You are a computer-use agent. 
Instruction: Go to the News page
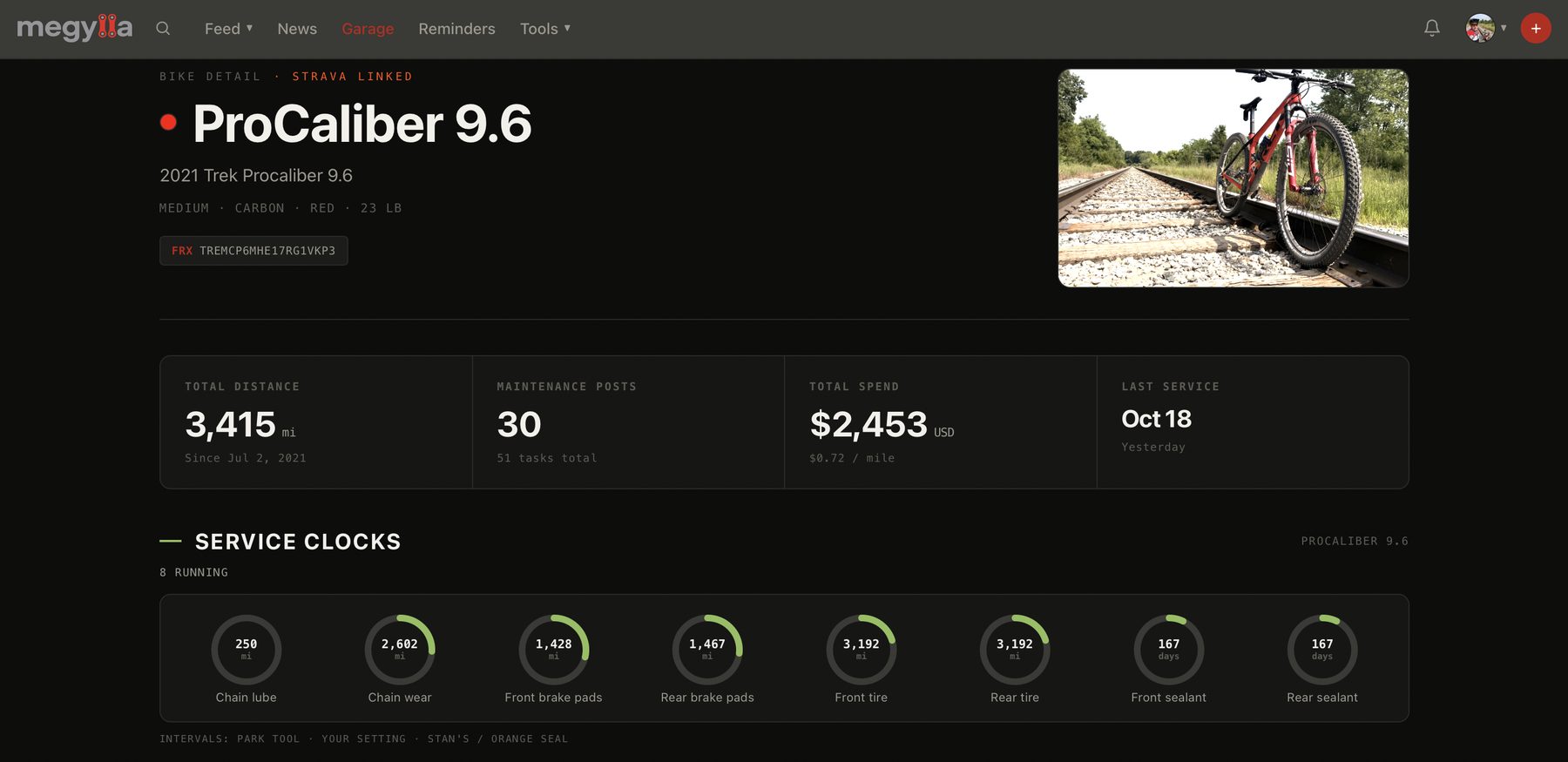point(297,29)
